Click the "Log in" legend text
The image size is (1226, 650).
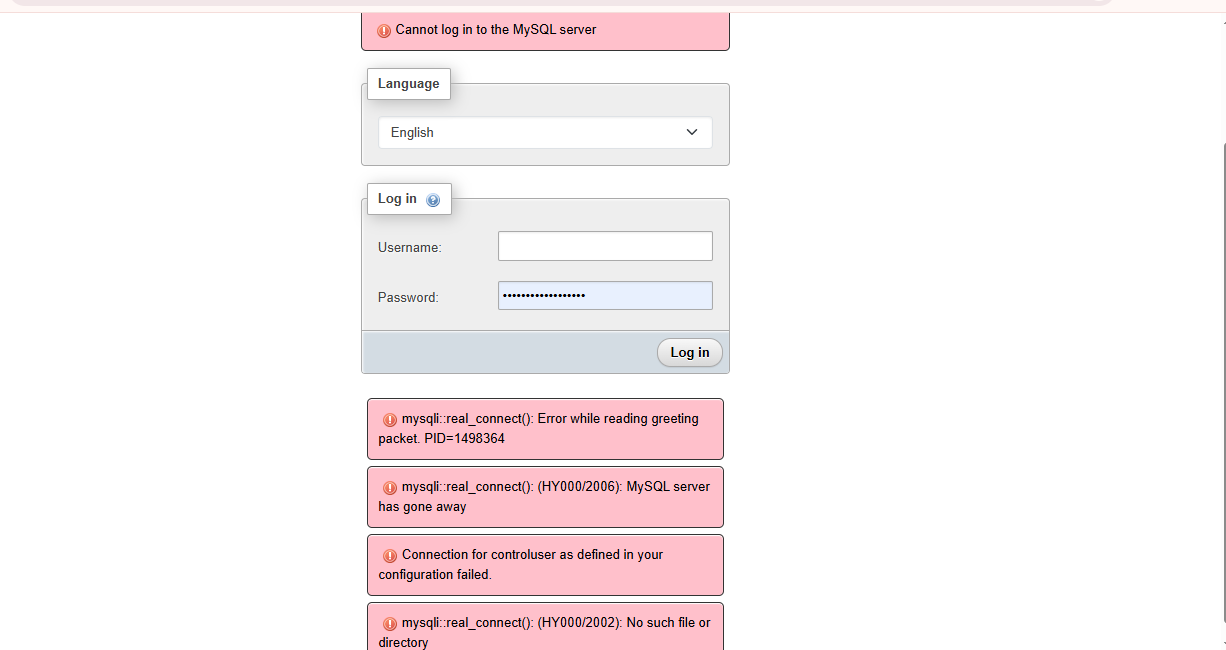tap(397, 199)
